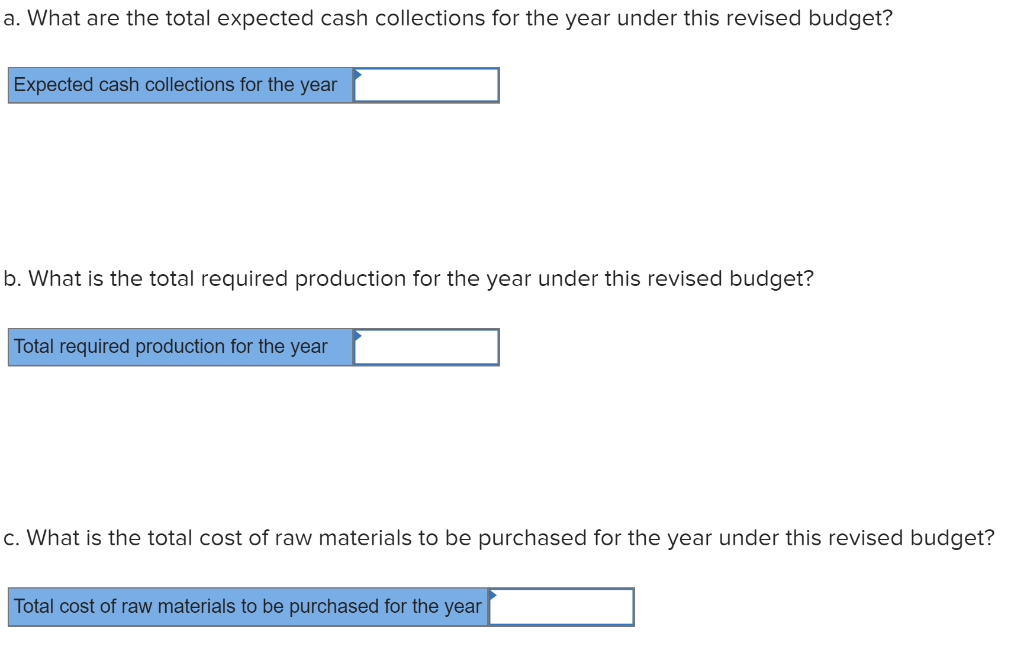Click blue triangle marker on required production field

[358, 336]
